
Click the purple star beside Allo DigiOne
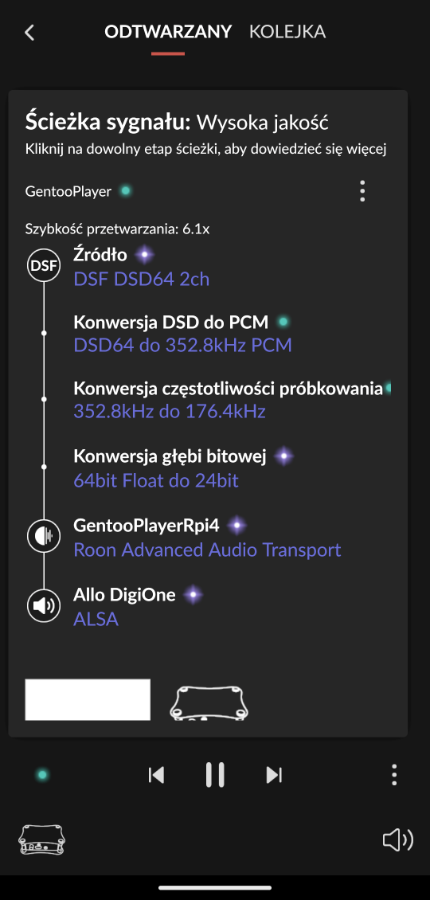tap(193, 595)
